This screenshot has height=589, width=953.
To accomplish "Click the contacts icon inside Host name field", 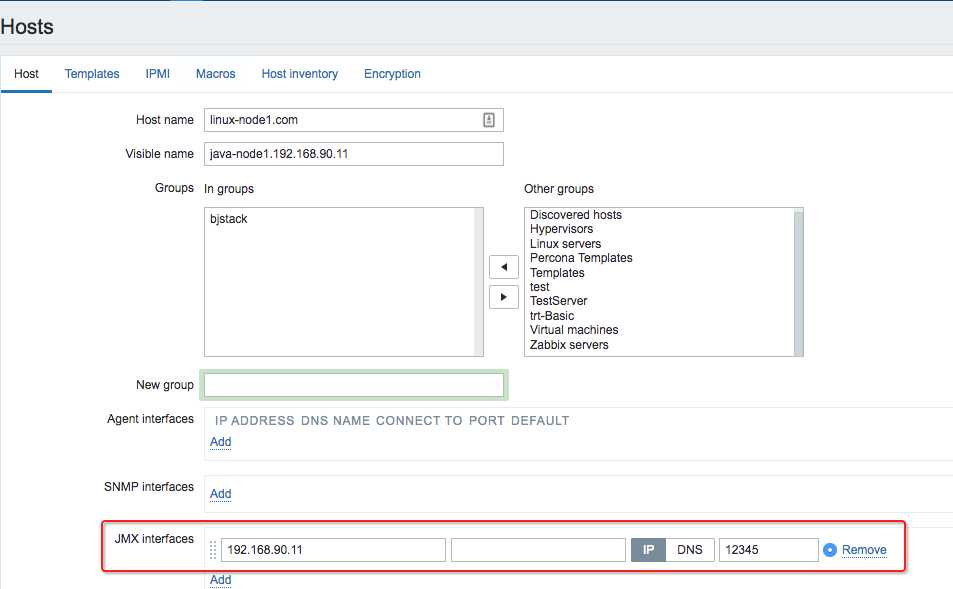I will point(489,120).
